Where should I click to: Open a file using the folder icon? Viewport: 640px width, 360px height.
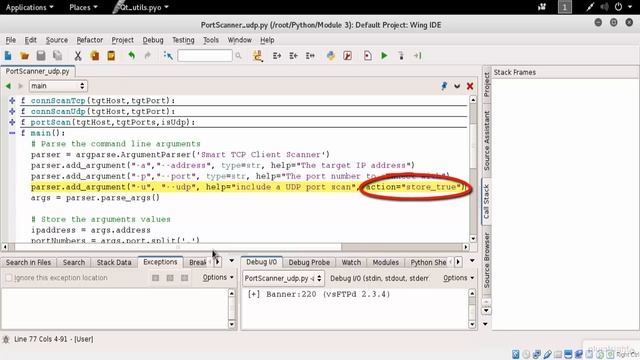(24, 56)
